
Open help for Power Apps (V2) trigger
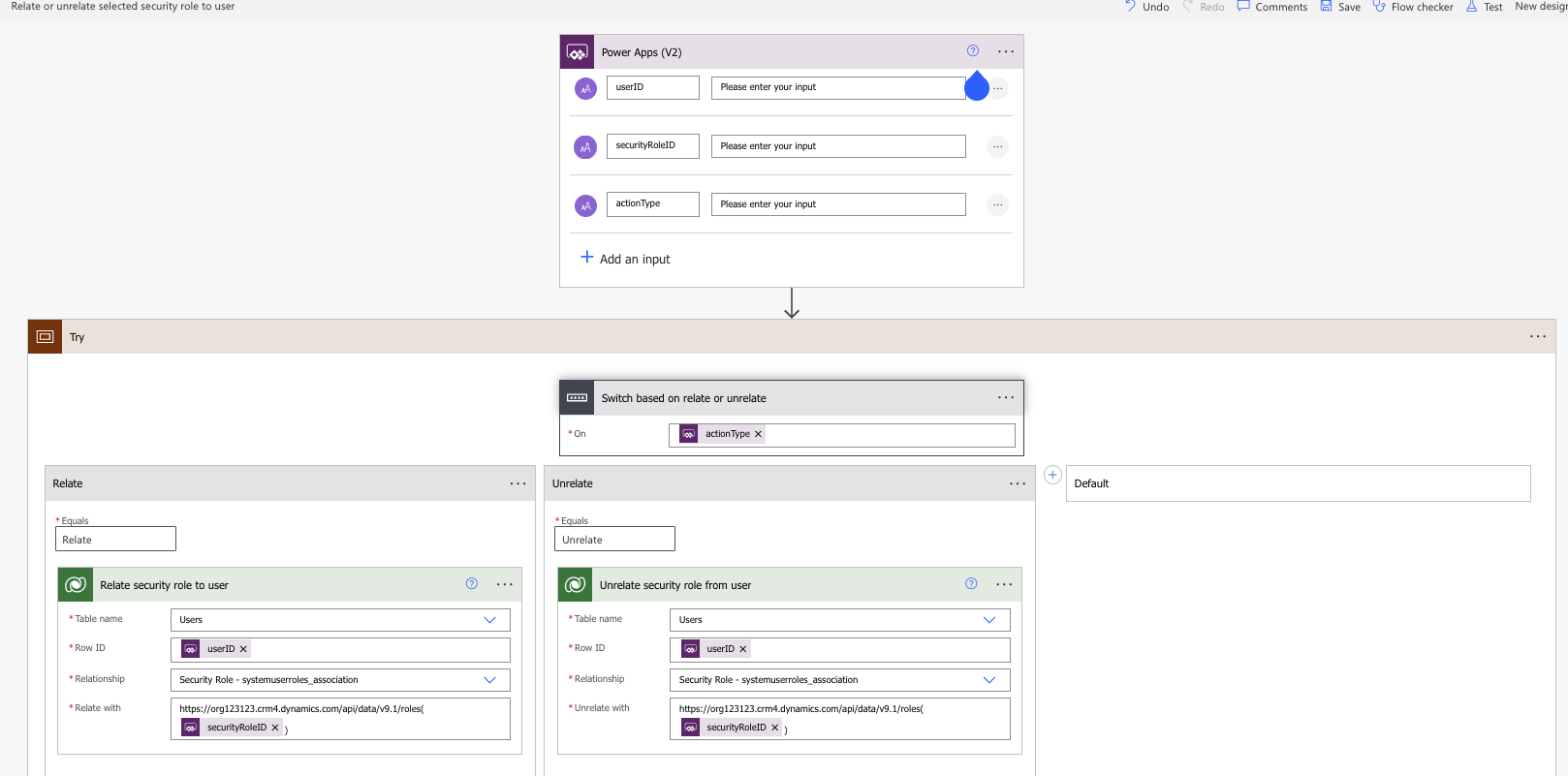coord(973,51)
